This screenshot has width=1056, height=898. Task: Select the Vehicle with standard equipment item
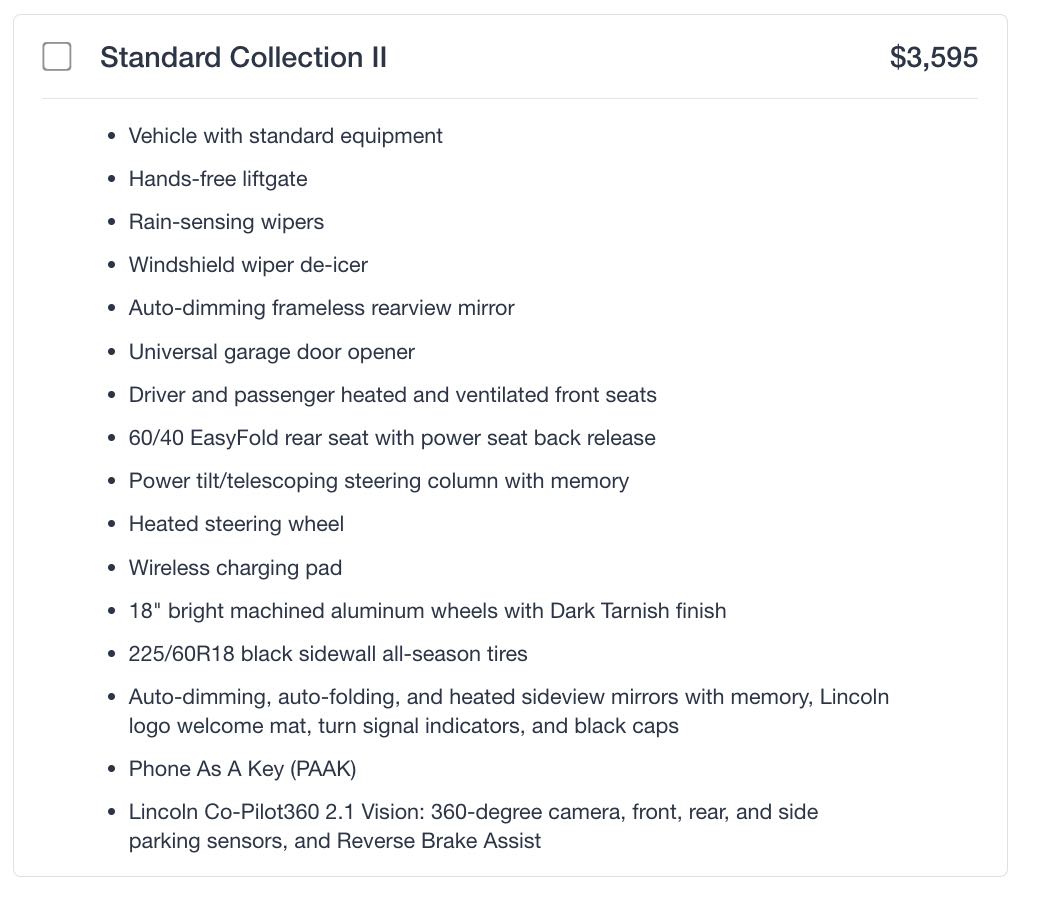[x=285, y=136]
